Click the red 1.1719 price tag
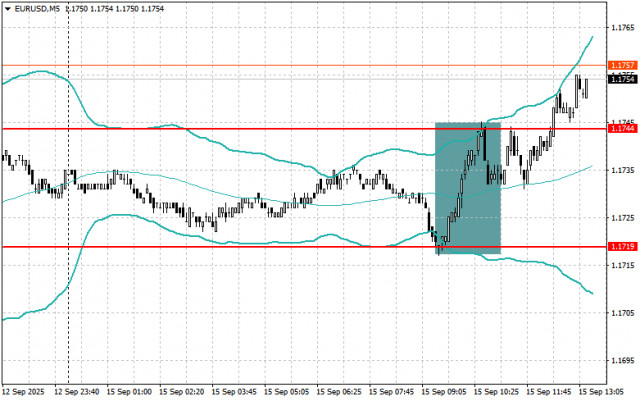Screen dimensions: 640x401 622,247
